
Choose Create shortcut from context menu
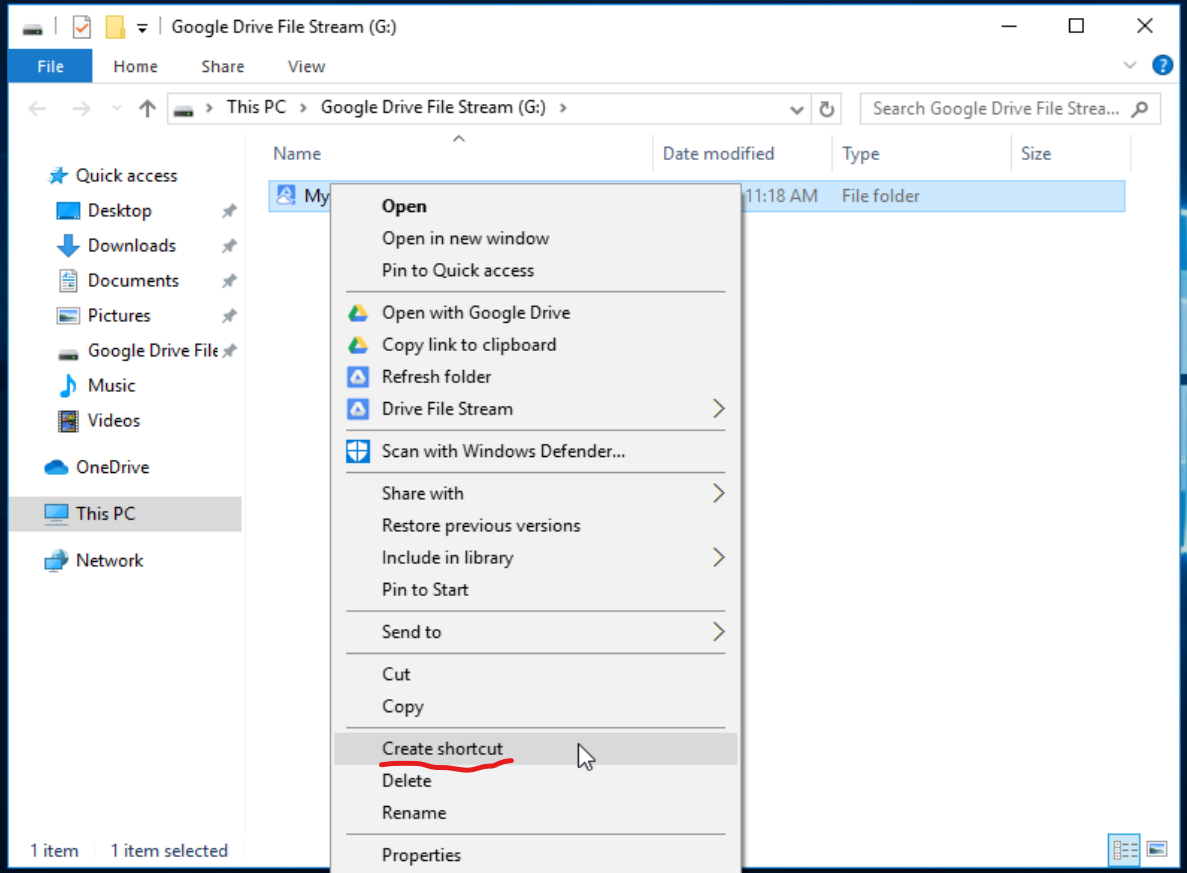535,749
